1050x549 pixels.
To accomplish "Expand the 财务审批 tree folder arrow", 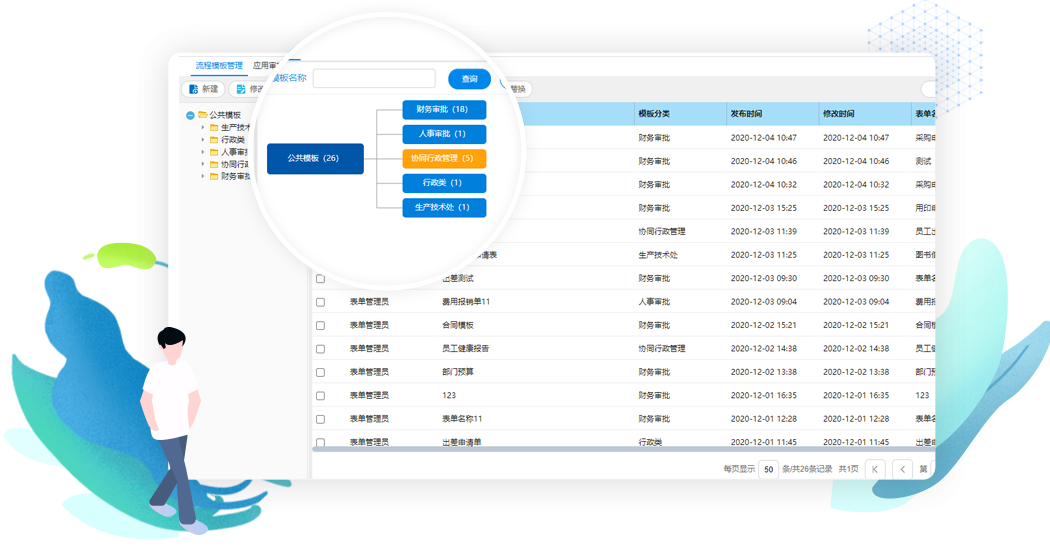I will pos(202,176).
